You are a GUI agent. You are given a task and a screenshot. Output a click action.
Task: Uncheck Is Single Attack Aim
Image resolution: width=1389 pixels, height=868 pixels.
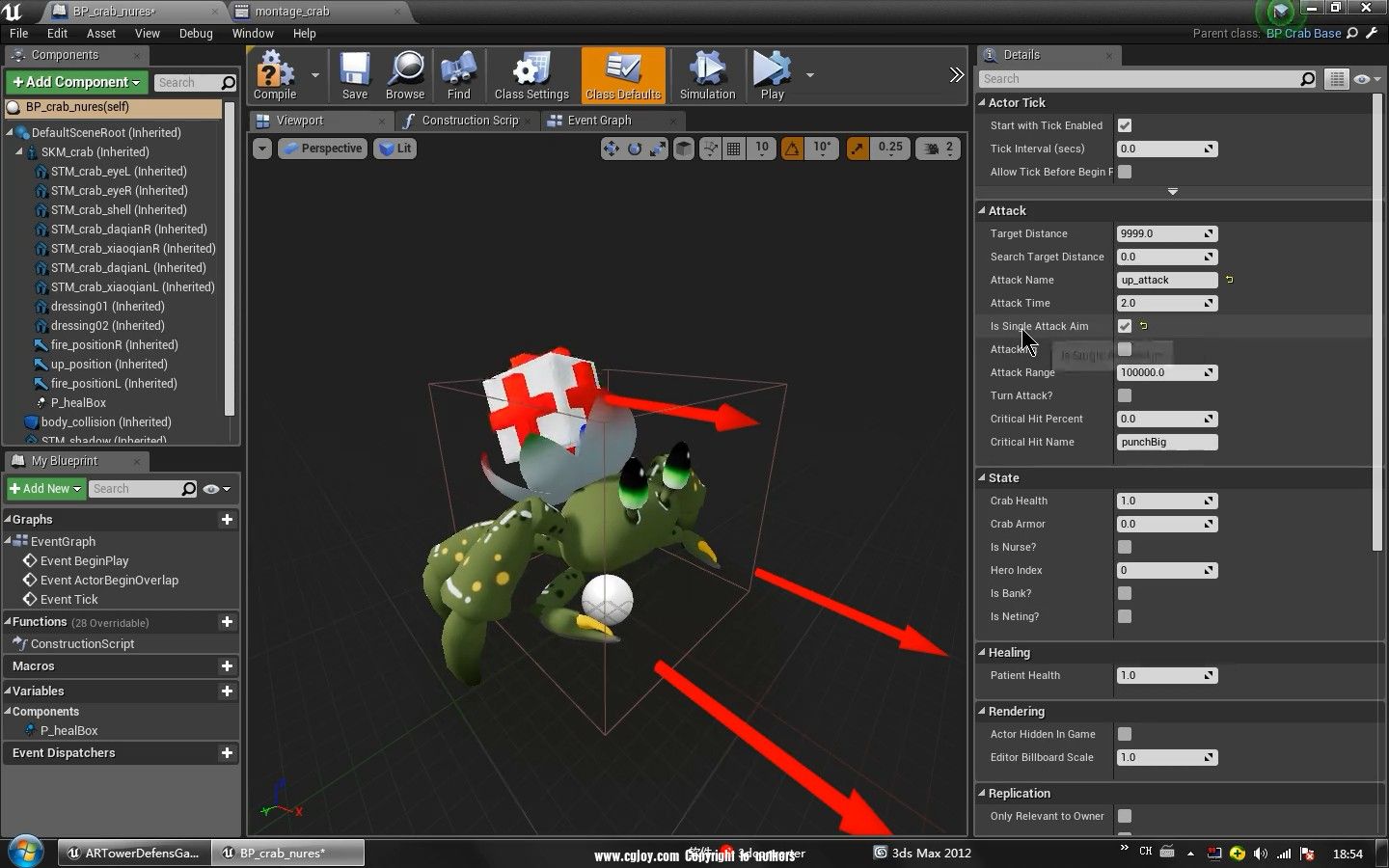coord(1125,326)
